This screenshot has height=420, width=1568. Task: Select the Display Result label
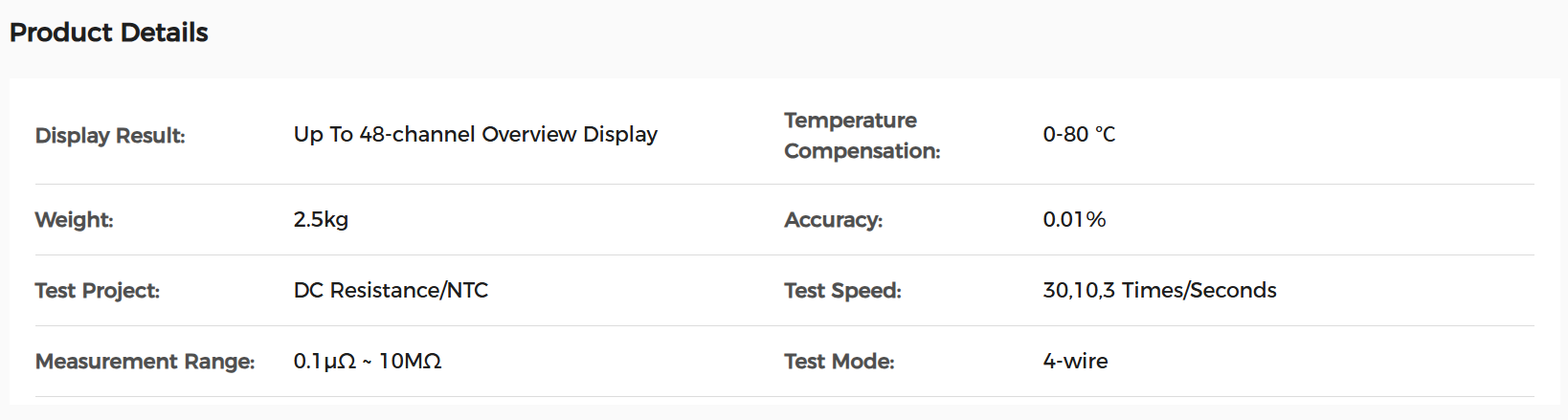pos(110,136)
